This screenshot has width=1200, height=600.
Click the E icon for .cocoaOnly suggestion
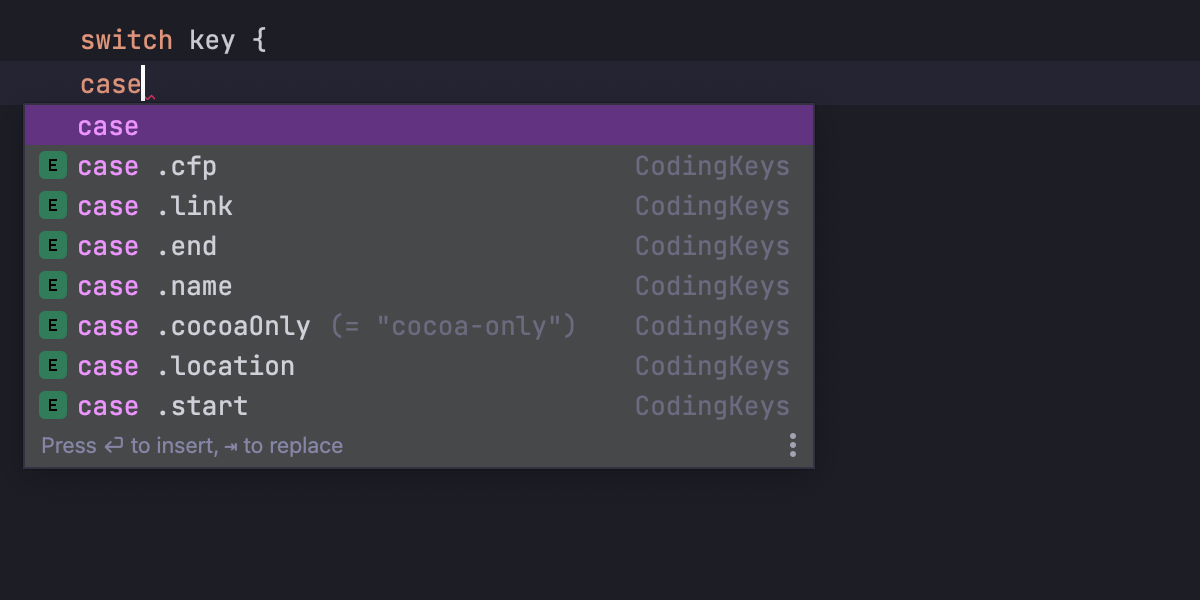click(53, 326)
